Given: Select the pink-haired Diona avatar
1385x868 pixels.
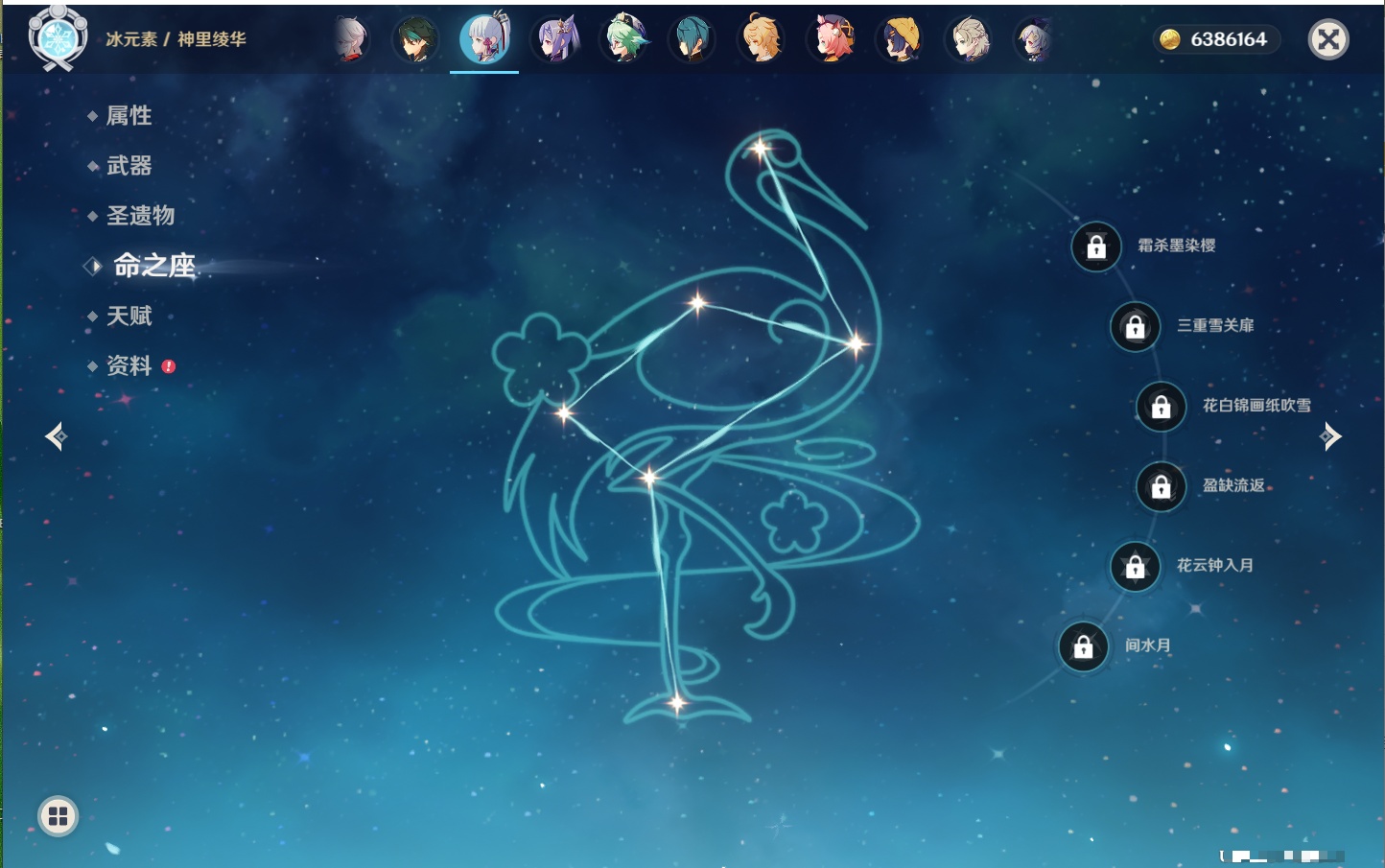Looking at the screenshot, I should [832, 40].
